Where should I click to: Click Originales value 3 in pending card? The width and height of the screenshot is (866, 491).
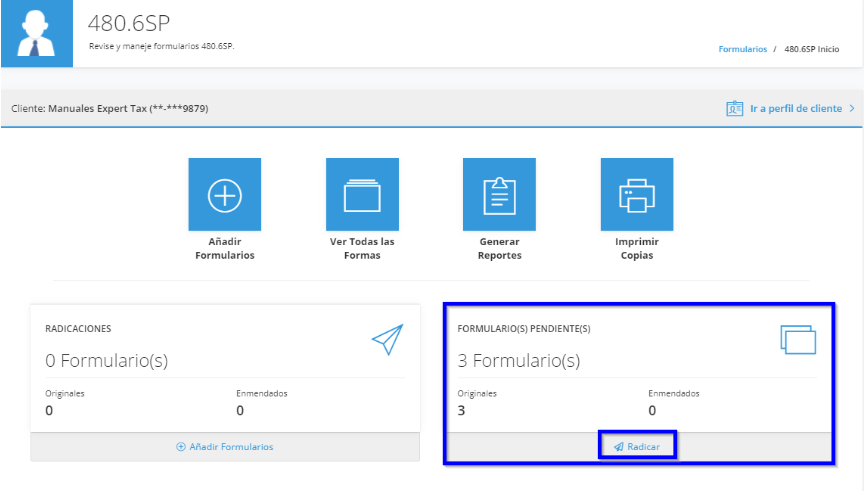pos(461,410)
